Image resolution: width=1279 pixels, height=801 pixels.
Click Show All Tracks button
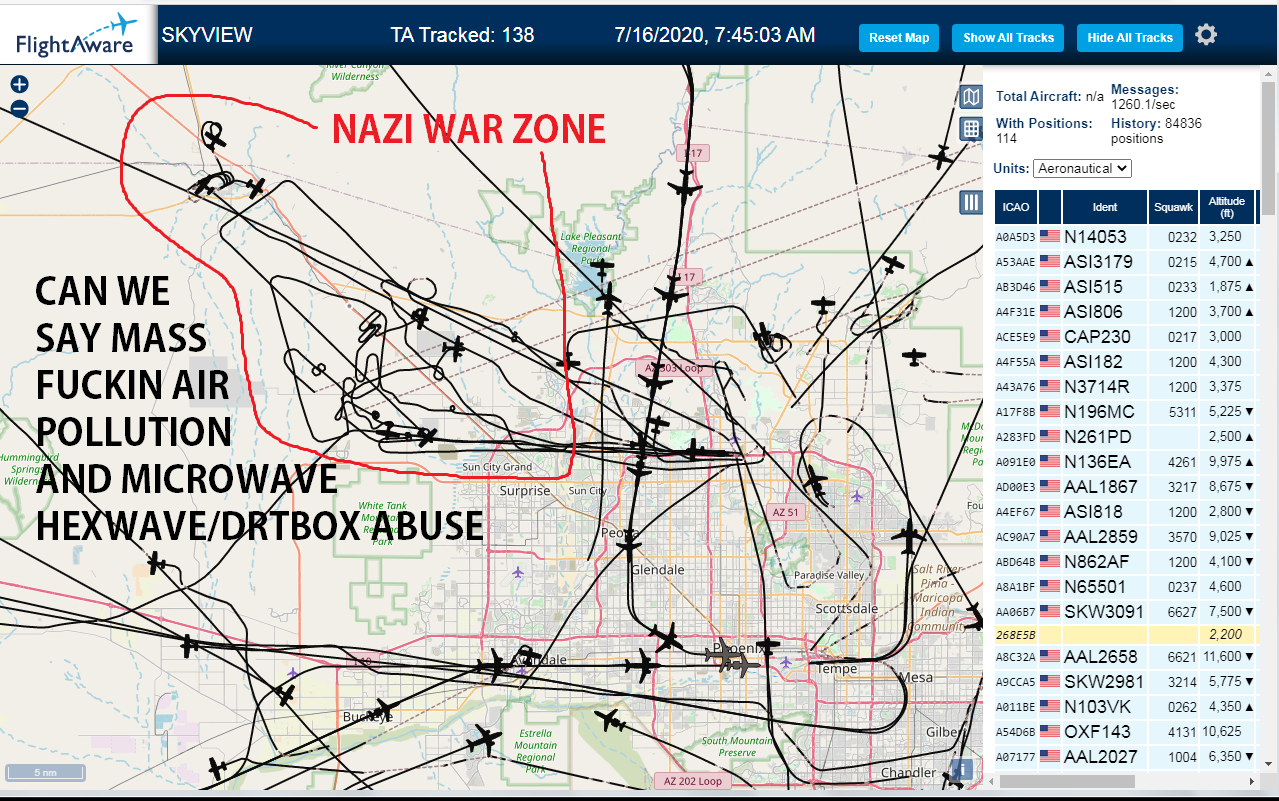[1008, 38]
